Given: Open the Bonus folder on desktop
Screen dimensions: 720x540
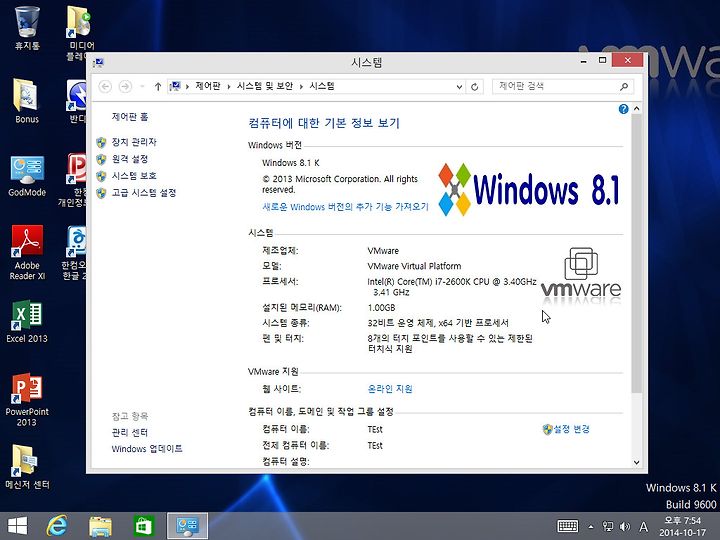Looking at the screenshot, I should coord(27,101).
